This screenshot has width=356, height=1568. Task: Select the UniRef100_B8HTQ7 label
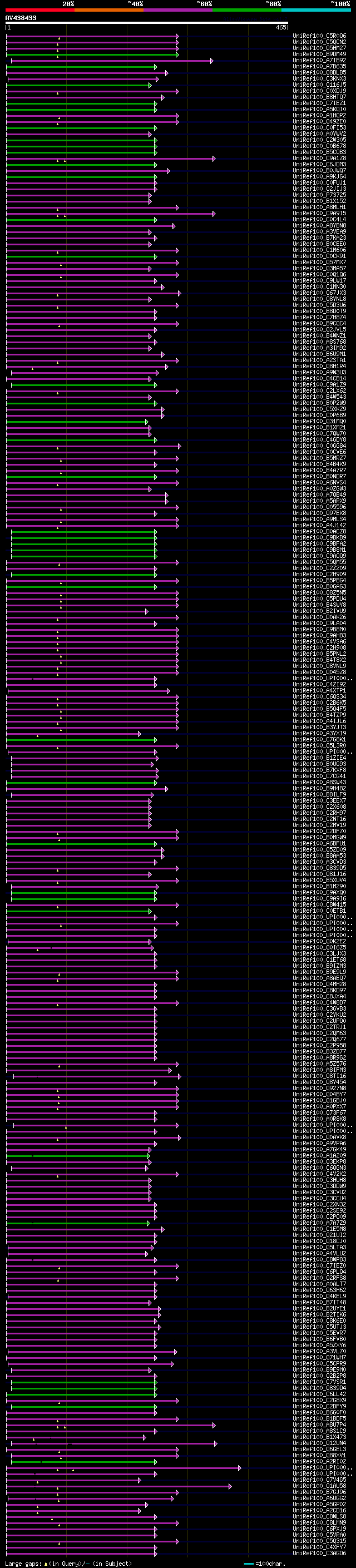click(319, 97)
